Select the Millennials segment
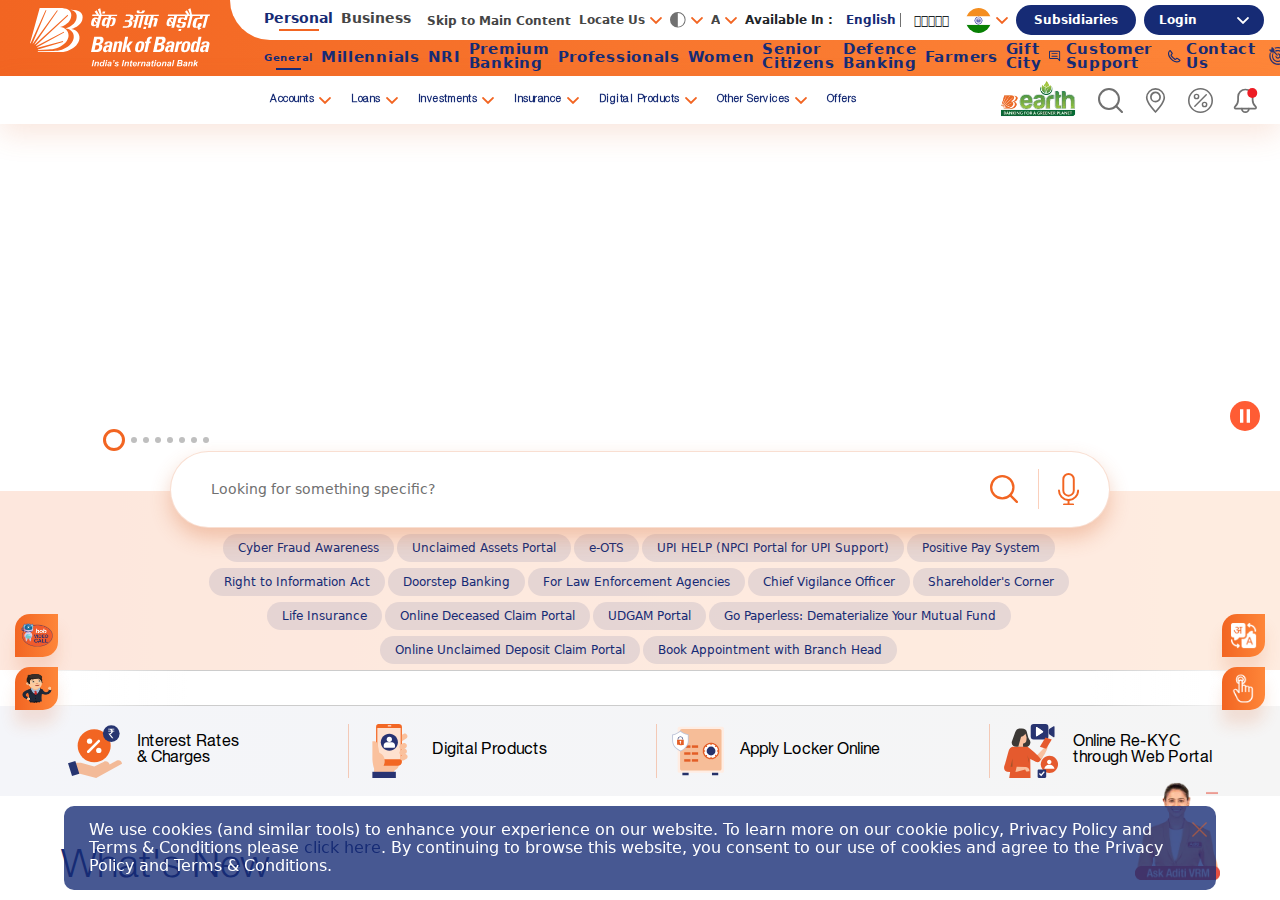The image size is (1280, 900). click(370, 57)
